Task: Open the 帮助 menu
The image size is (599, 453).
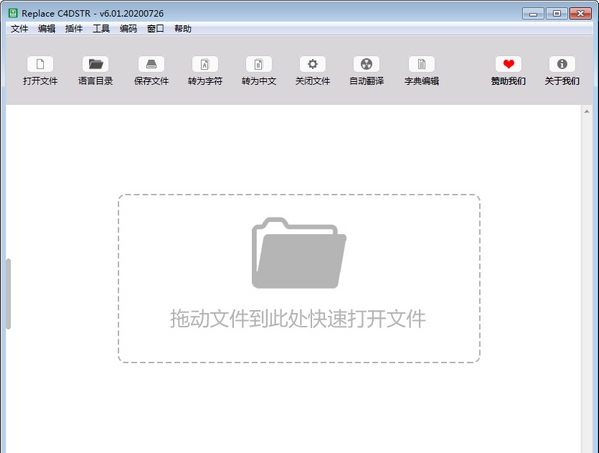Action: point(183,29)
